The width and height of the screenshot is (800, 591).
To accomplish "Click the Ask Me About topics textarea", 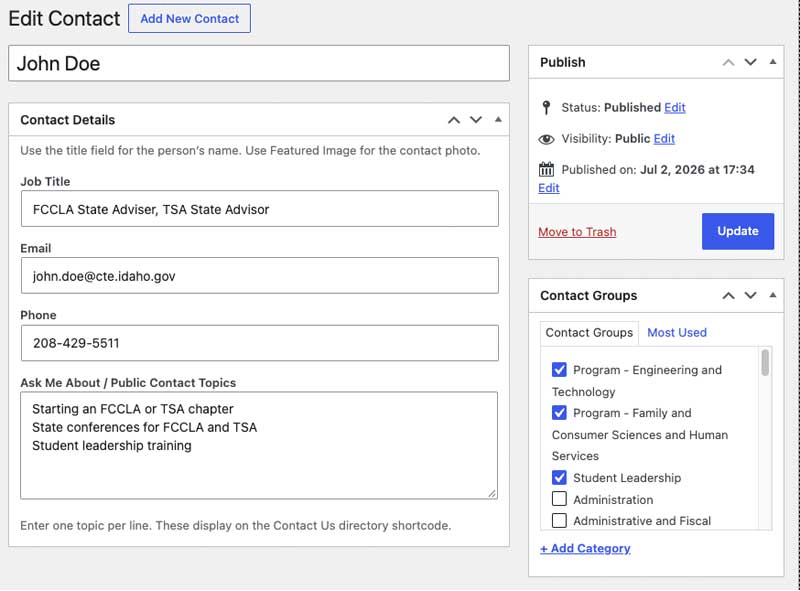I will click(x=259, y=446).
